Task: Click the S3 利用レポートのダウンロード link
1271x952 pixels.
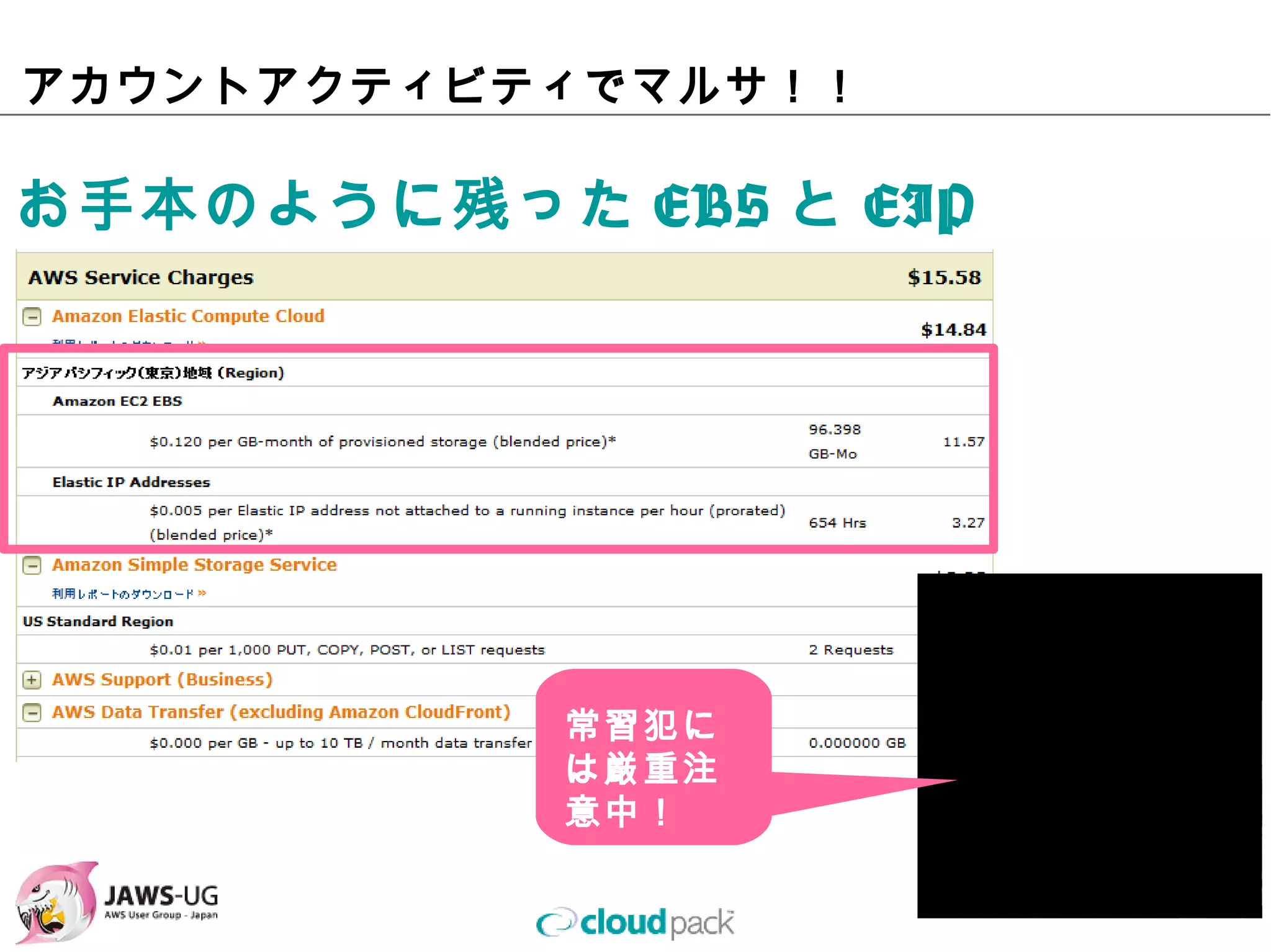Action: (x=129, y=594)
